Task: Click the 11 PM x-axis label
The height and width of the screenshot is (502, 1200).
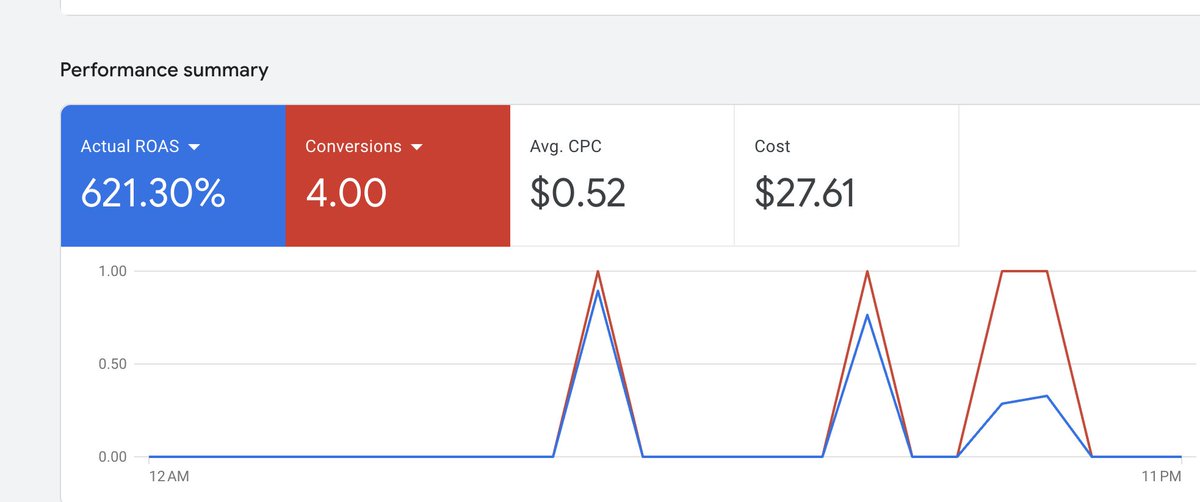Action: point(1160,477)
